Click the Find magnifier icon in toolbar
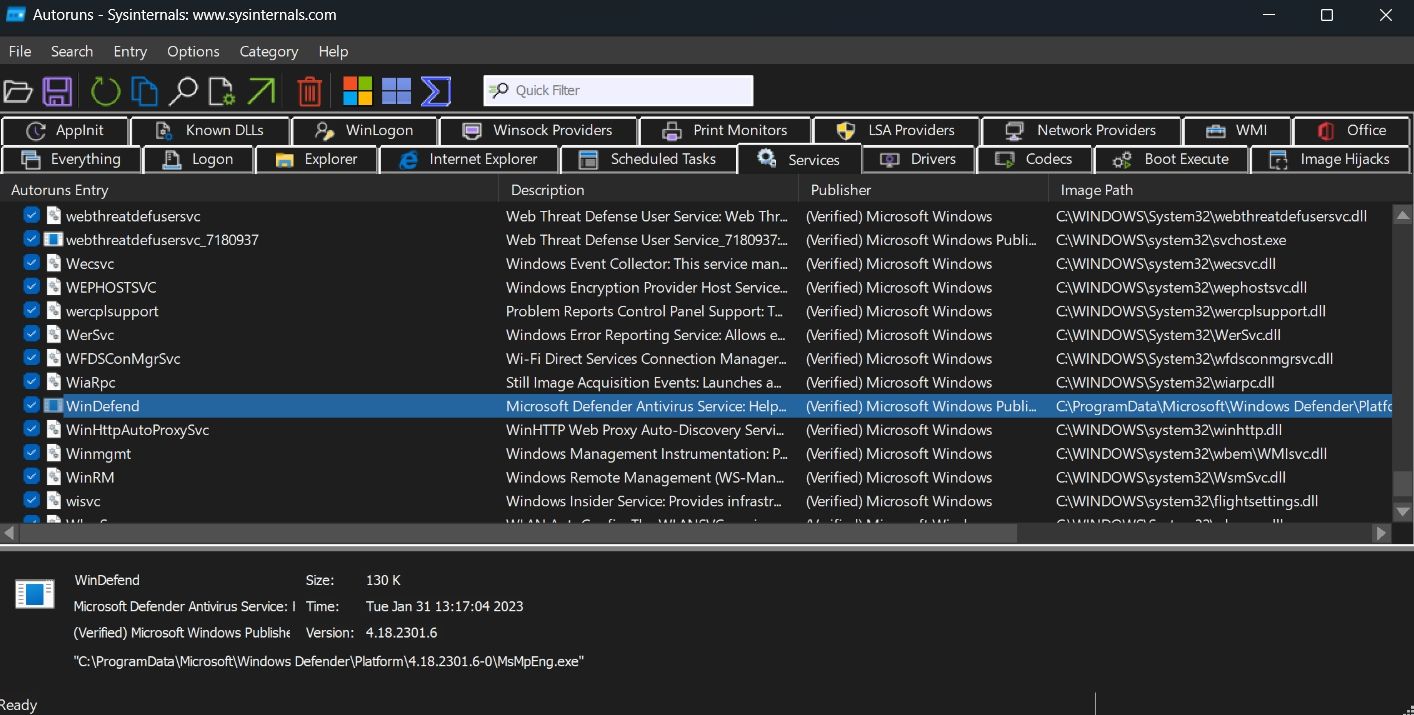This screenshot has height=715, width=1414. (x=182, y=91)
